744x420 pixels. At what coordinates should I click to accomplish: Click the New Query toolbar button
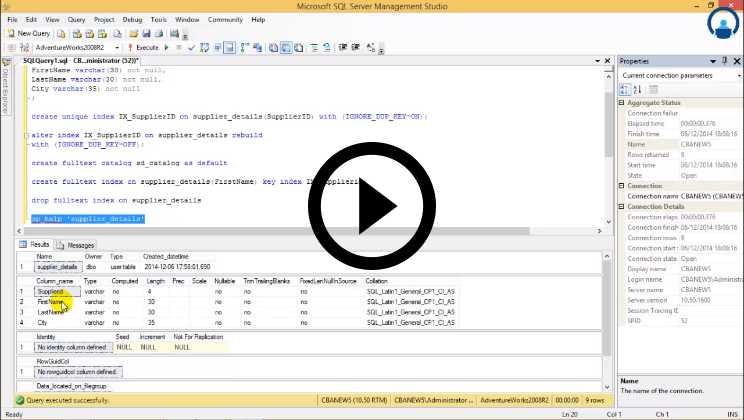[29, 34]
